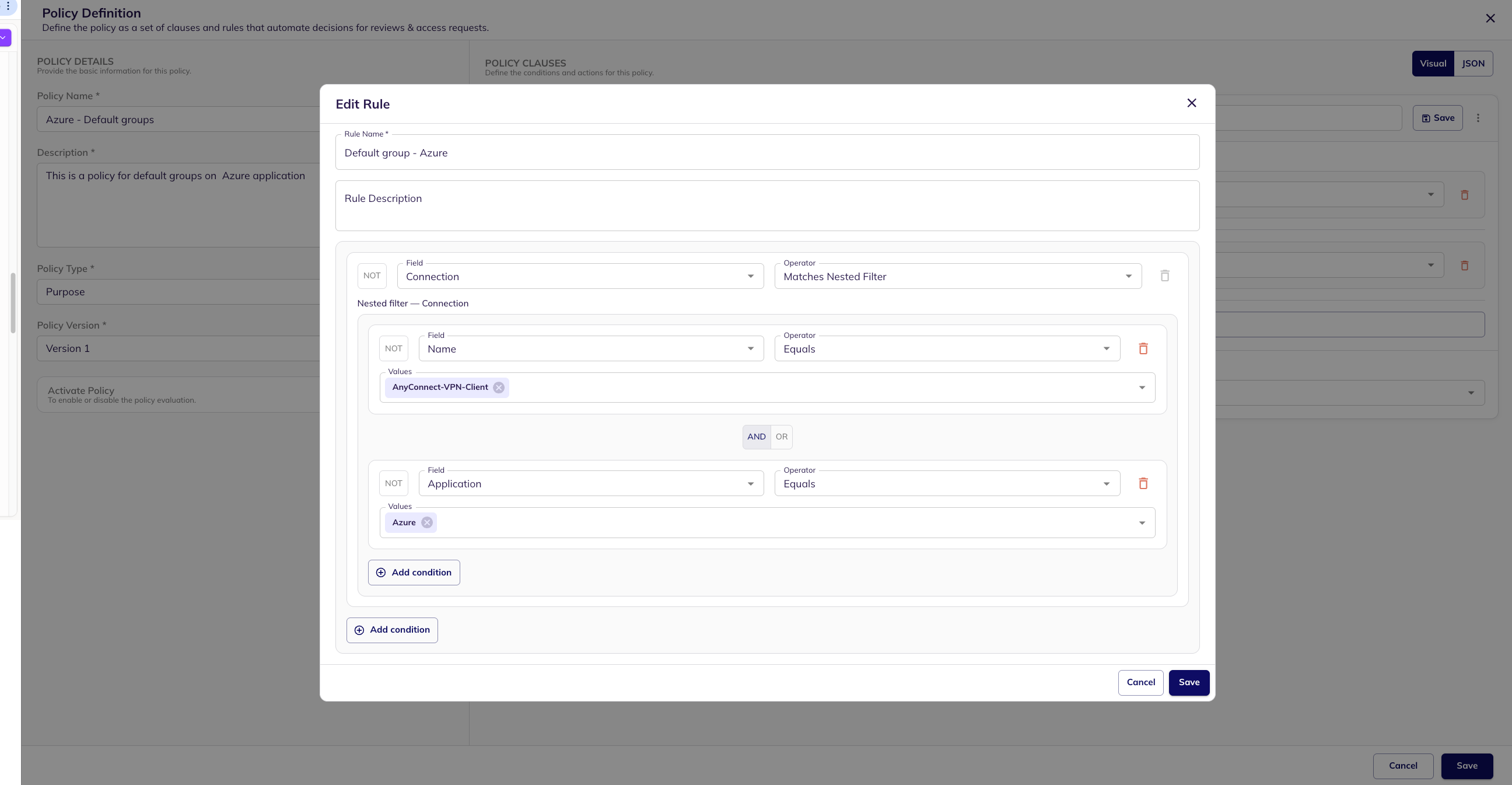The height and width of the screenshot is (785, 1512).
Task: Toggle NOT for the Connection condition
Action: (x=372, y=276)
